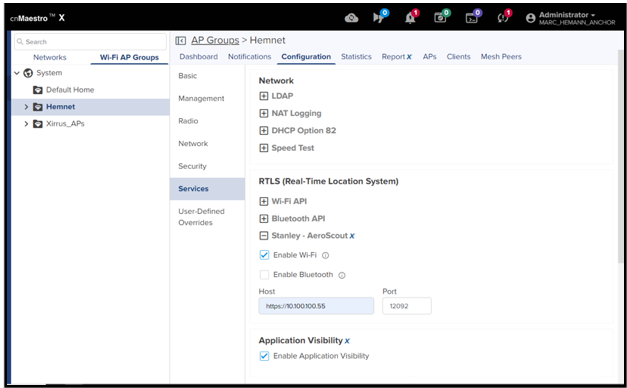Select Xirrus_APs in the tree
The width and height of the screenshot is (627, 388).
click(65, 124)
